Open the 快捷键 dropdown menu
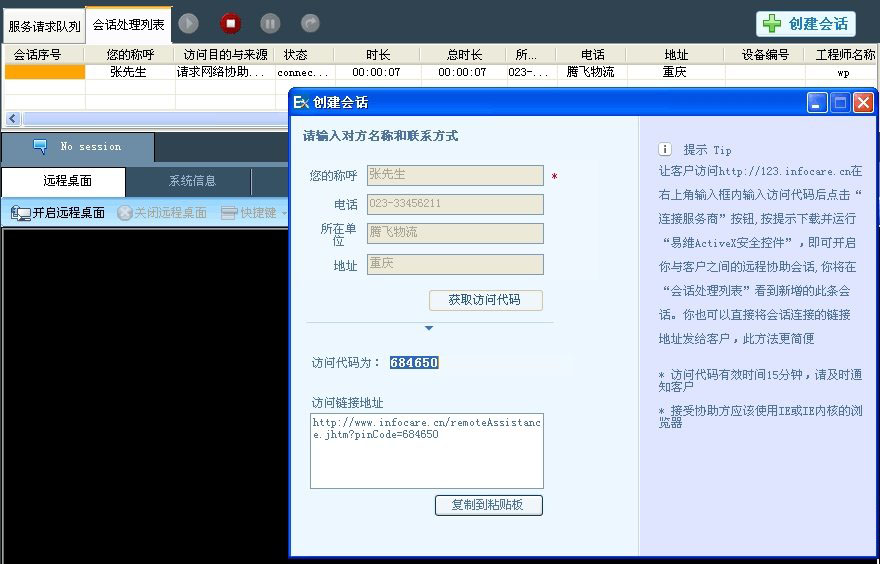Screen dimensions: 880x564 click(253, 213)
